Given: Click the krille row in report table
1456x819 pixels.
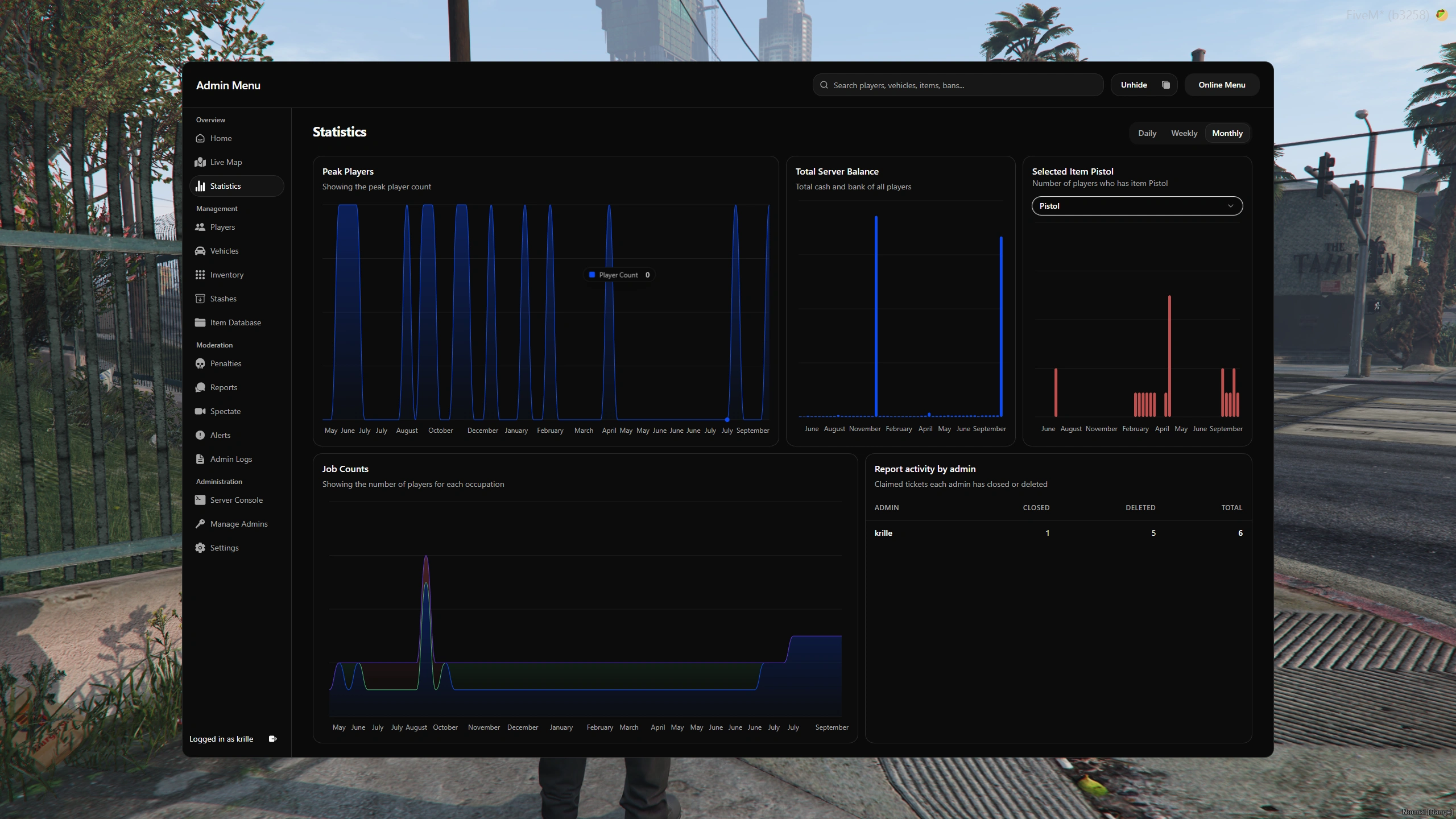Looking at the screenshot, I should [x=1058, y=533].
